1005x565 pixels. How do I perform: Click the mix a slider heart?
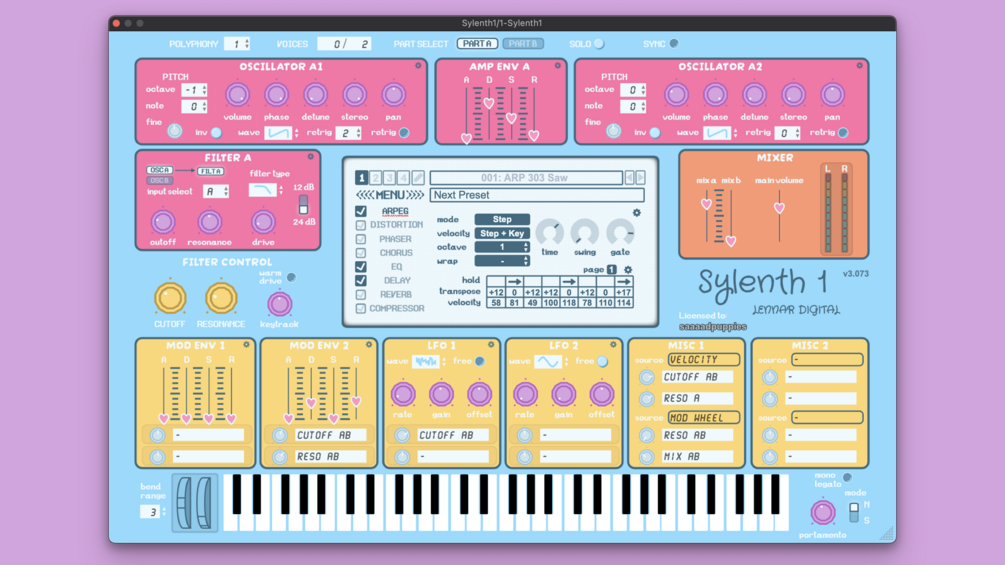(x=706, y=204)
